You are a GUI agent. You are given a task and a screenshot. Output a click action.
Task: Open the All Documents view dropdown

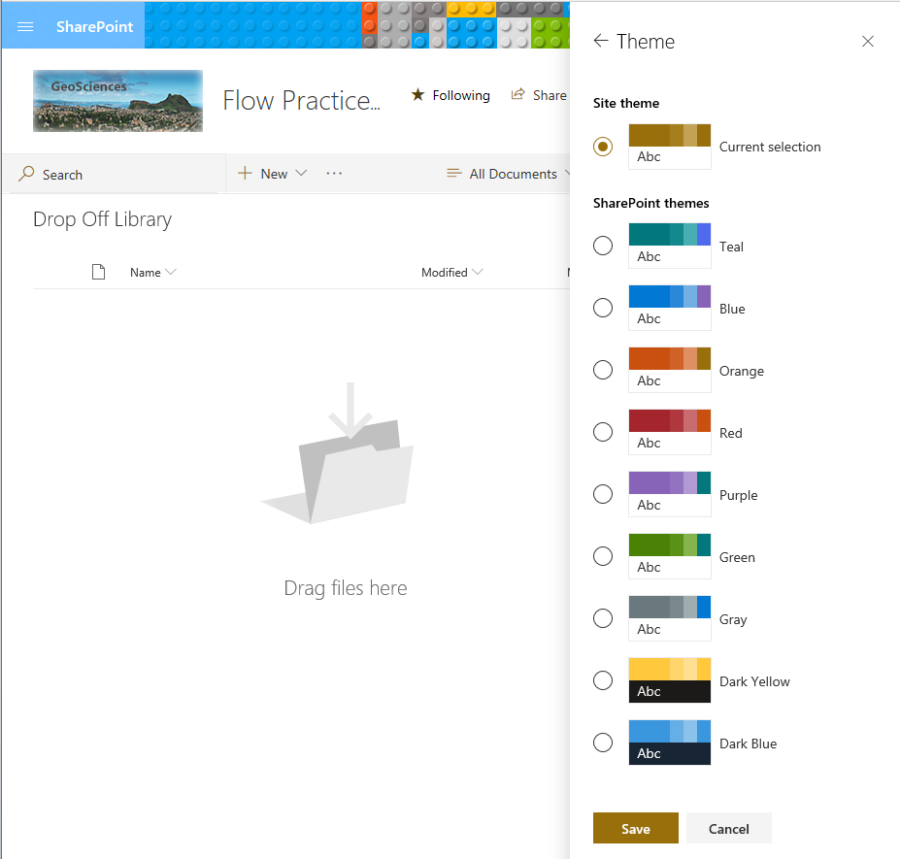(x=568, y=173)
